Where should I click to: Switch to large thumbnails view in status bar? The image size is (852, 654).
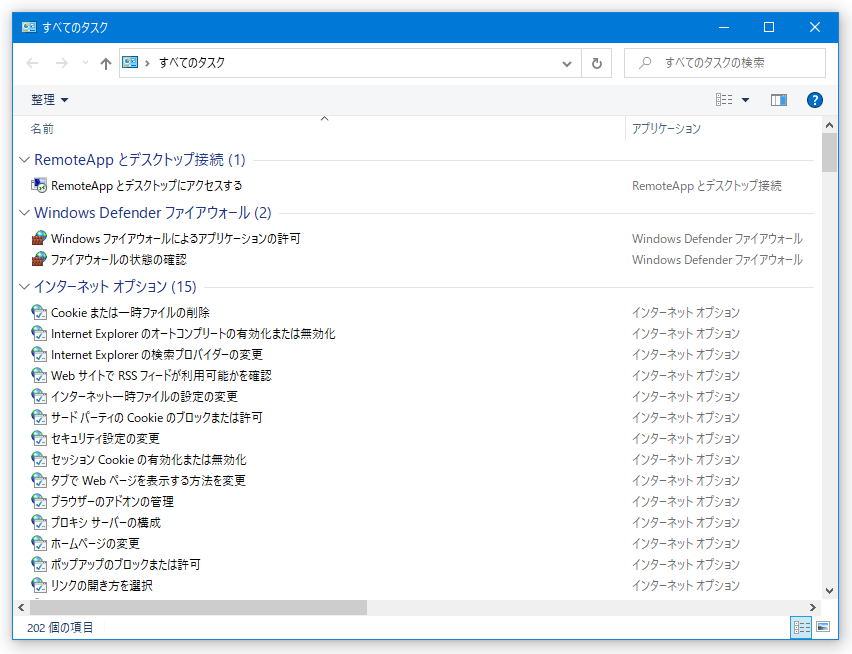(823, 627)
